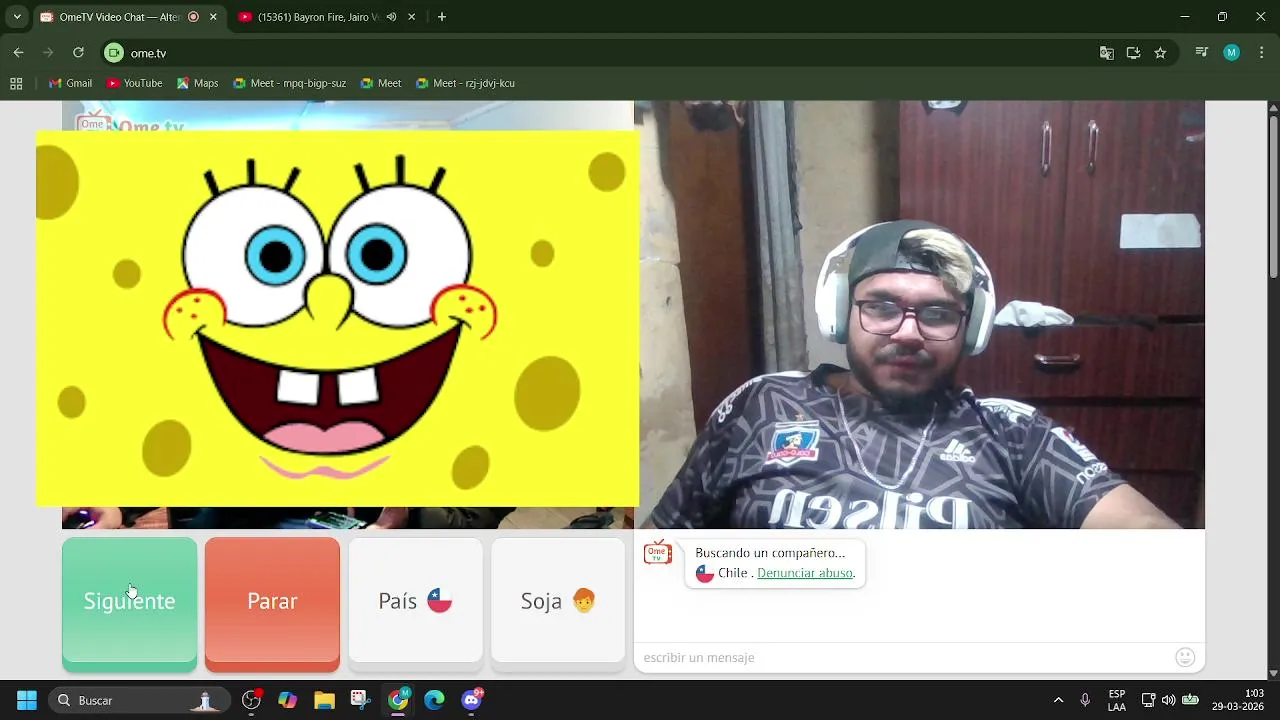Screen dimensions: 1280x720
Task: Open Google Chrome from the taskbar
Action: tap(398, 700)
